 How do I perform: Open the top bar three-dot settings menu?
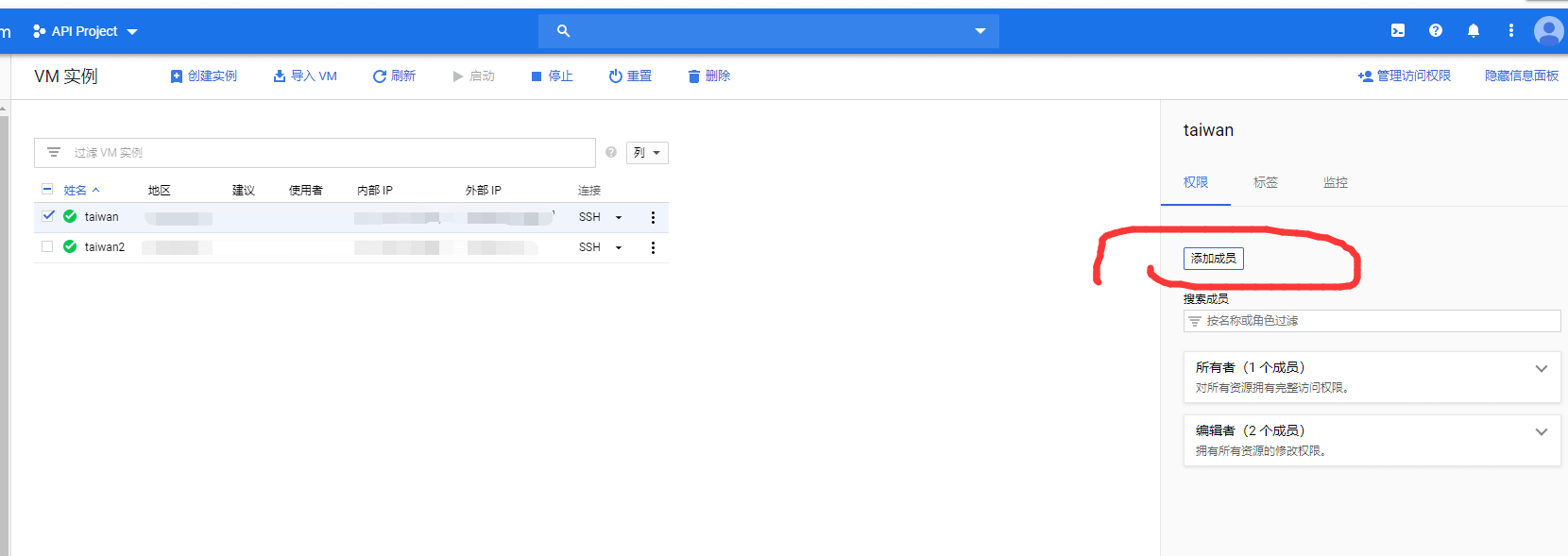coord(1511,31)
